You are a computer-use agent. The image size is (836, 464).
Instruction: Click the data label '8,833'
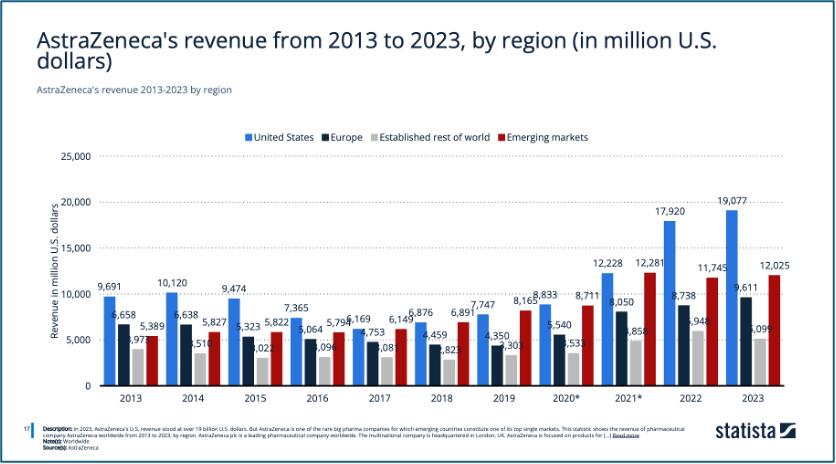click(545, 294)
